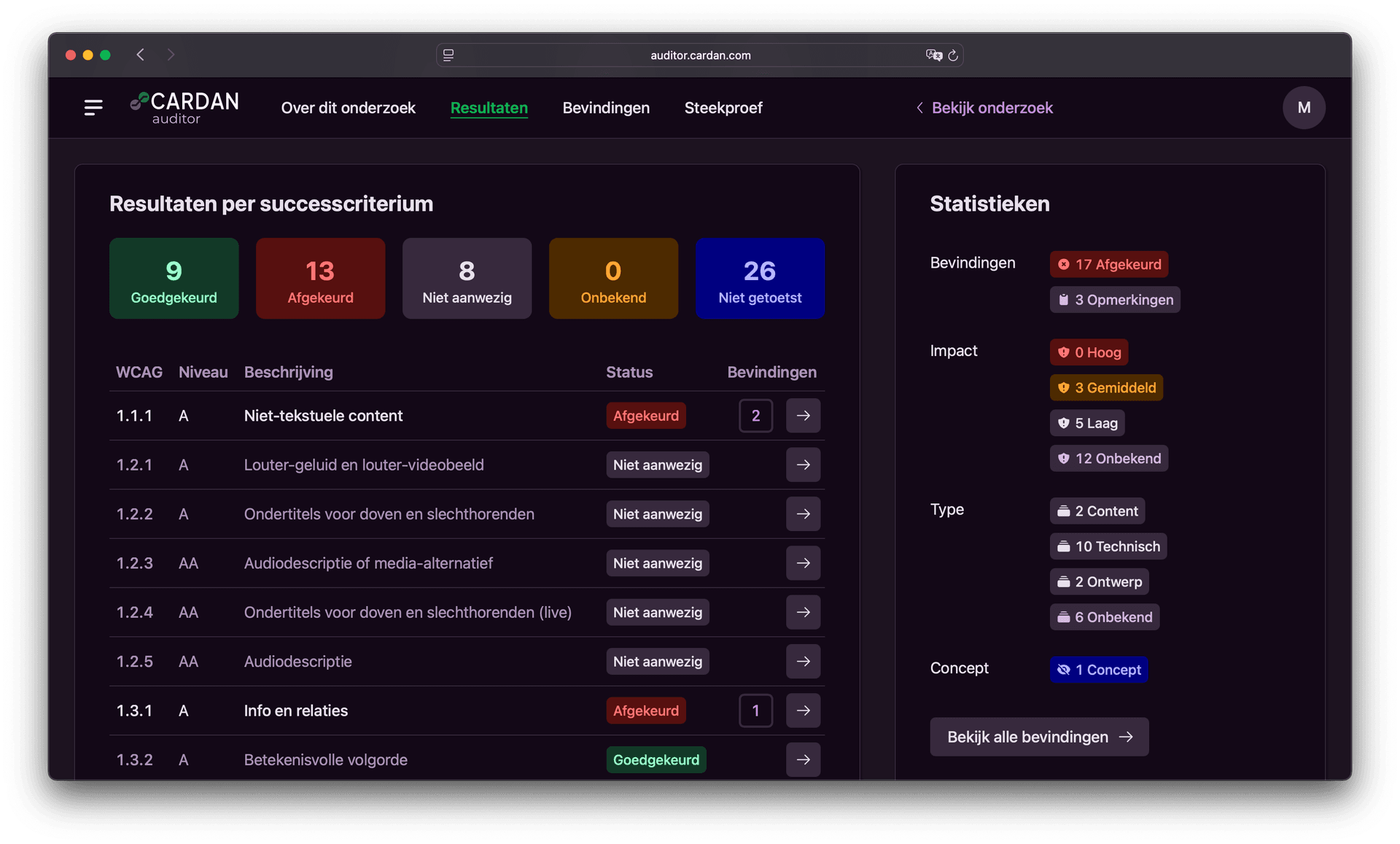Click the 17 Afgekeurd statistics badge

point(1109,264)
